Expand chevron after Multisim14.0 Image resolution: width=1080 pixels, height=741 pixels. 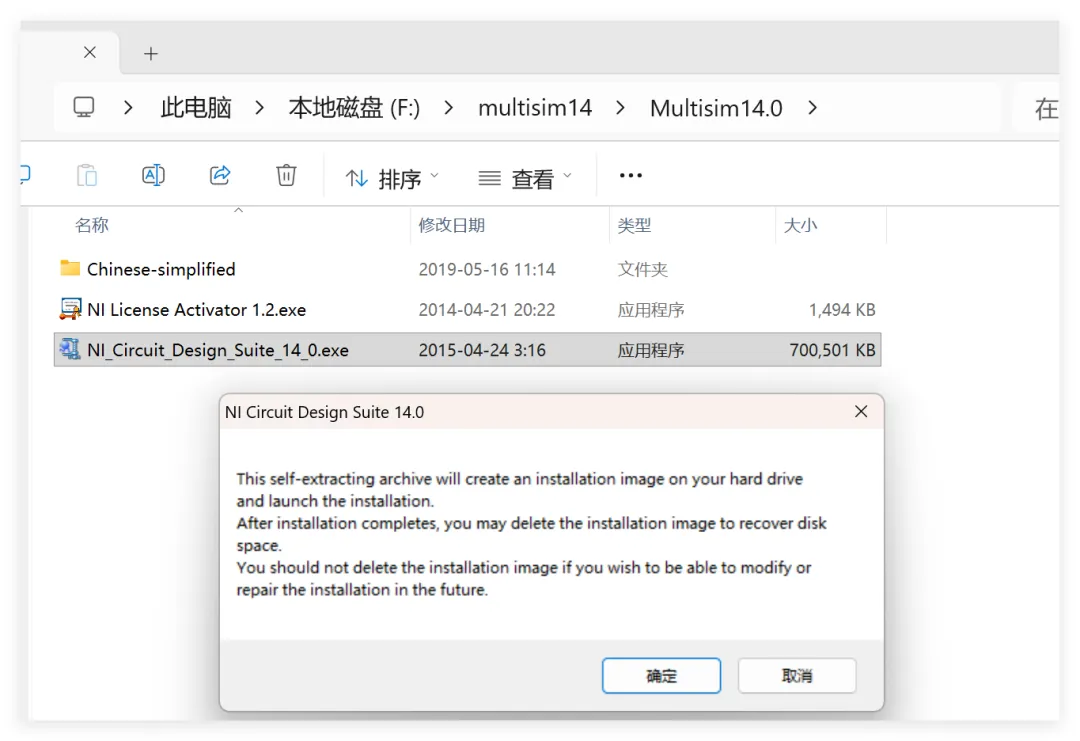pos(813,107)
